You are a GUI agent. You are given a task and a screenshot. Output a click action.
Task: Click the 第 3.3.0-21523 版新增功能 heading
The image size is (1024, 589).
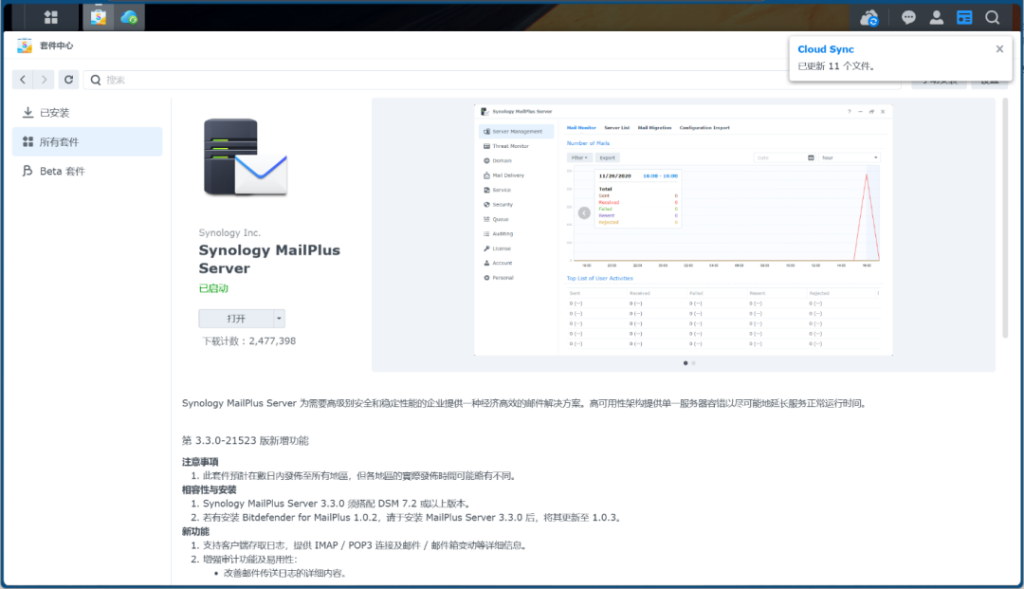click(245, 441)
